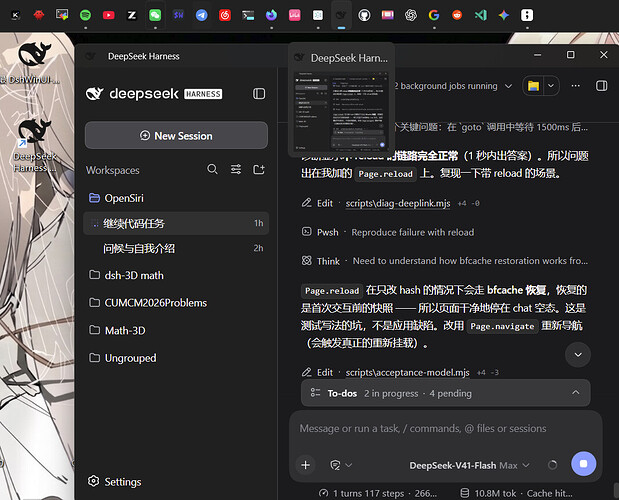619x500 pixels.
Task: Click the Think brain icon
Action: click(307, 260)
